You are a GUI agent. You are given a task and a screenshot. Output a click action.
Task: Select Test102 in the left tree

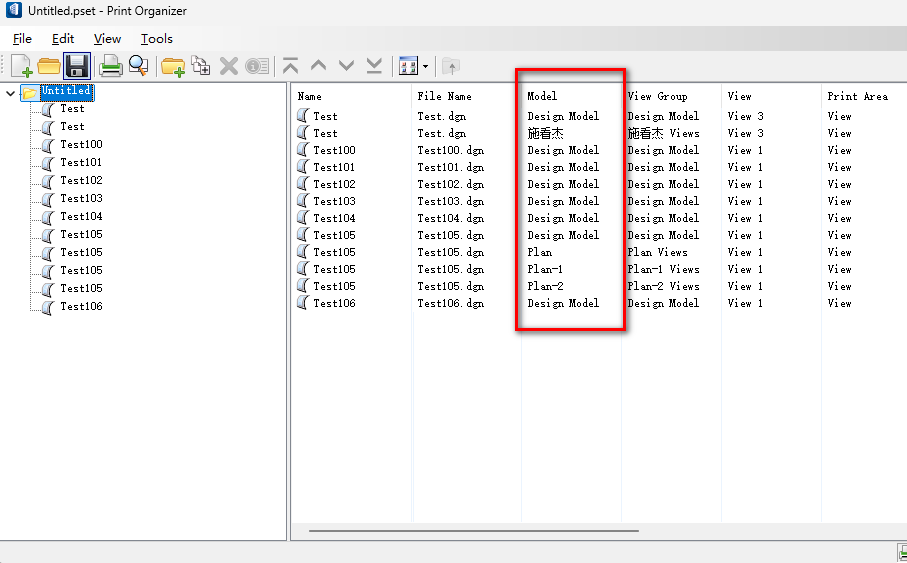click(81, 180)
